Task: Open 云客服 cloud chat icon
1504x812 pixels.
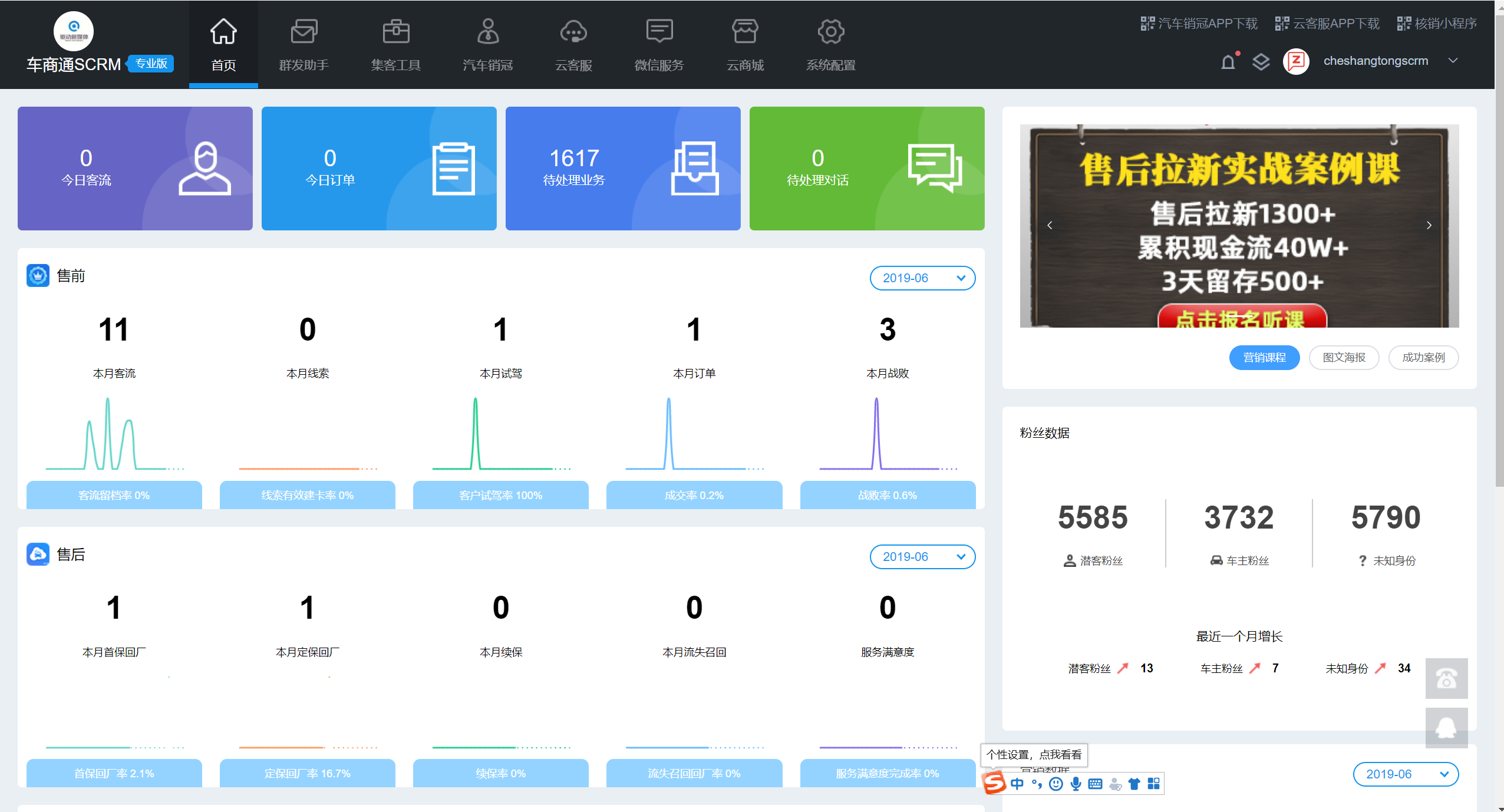Action: (573, 32)
